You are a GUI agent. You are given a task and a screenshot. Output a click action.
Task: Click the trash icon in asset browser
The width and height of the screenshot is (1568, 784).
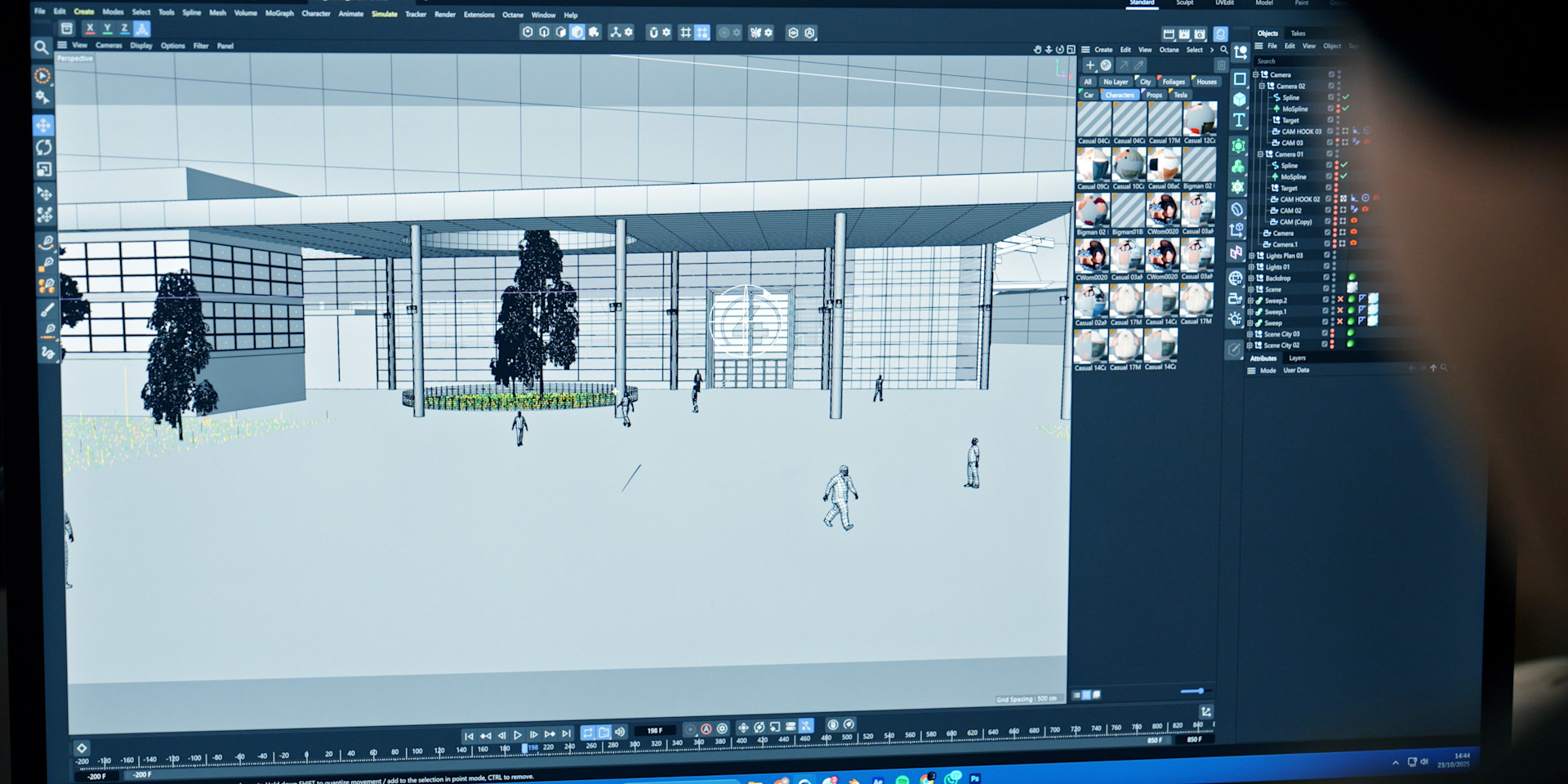[x=1221, y=65]
